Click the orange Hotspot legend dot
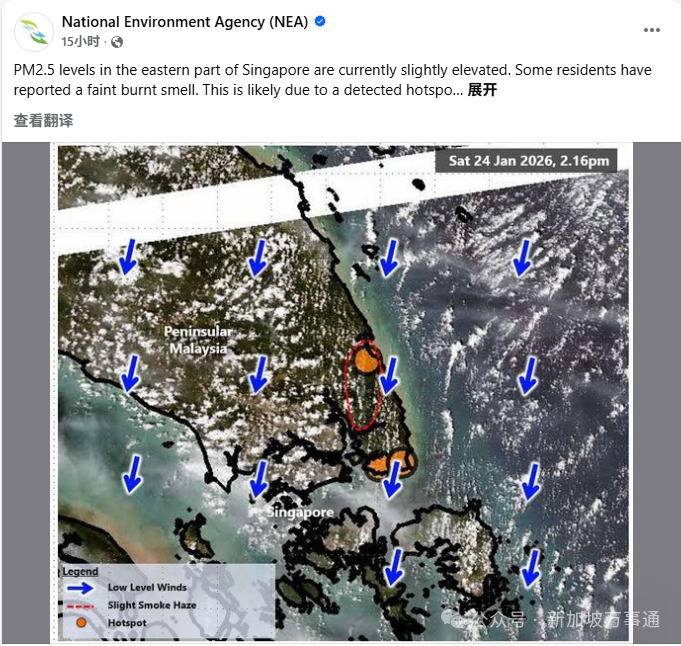Screen dimensions: 681x646 [81, 623]
